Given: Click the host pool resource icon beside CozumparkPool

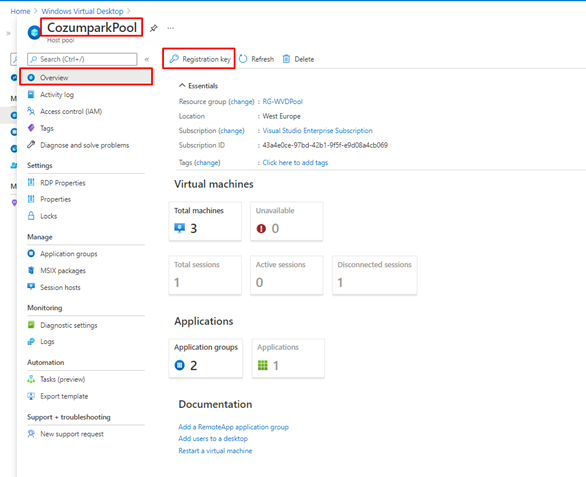Looking at the screenshot, I should pyautogui.click(x=34, y=32).
